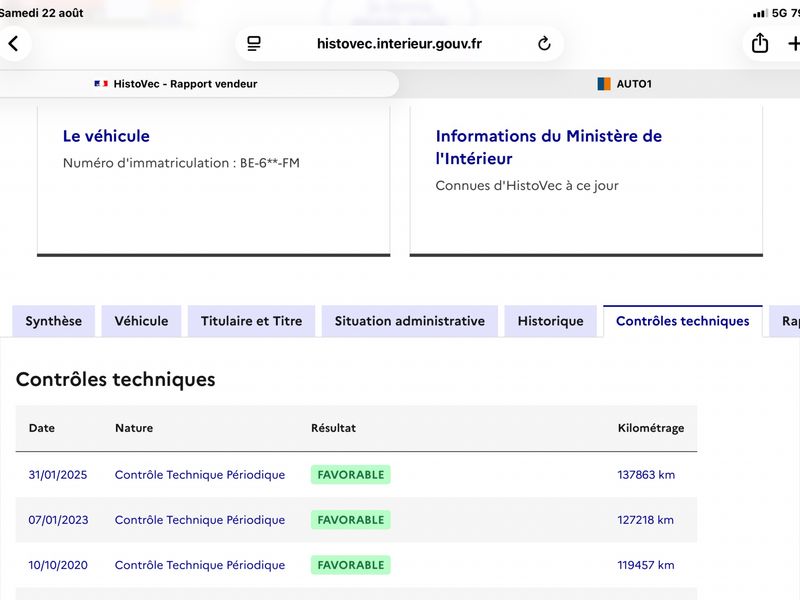Open the reader view page icon
800x600 pixels.
click(x=254, y=44)
